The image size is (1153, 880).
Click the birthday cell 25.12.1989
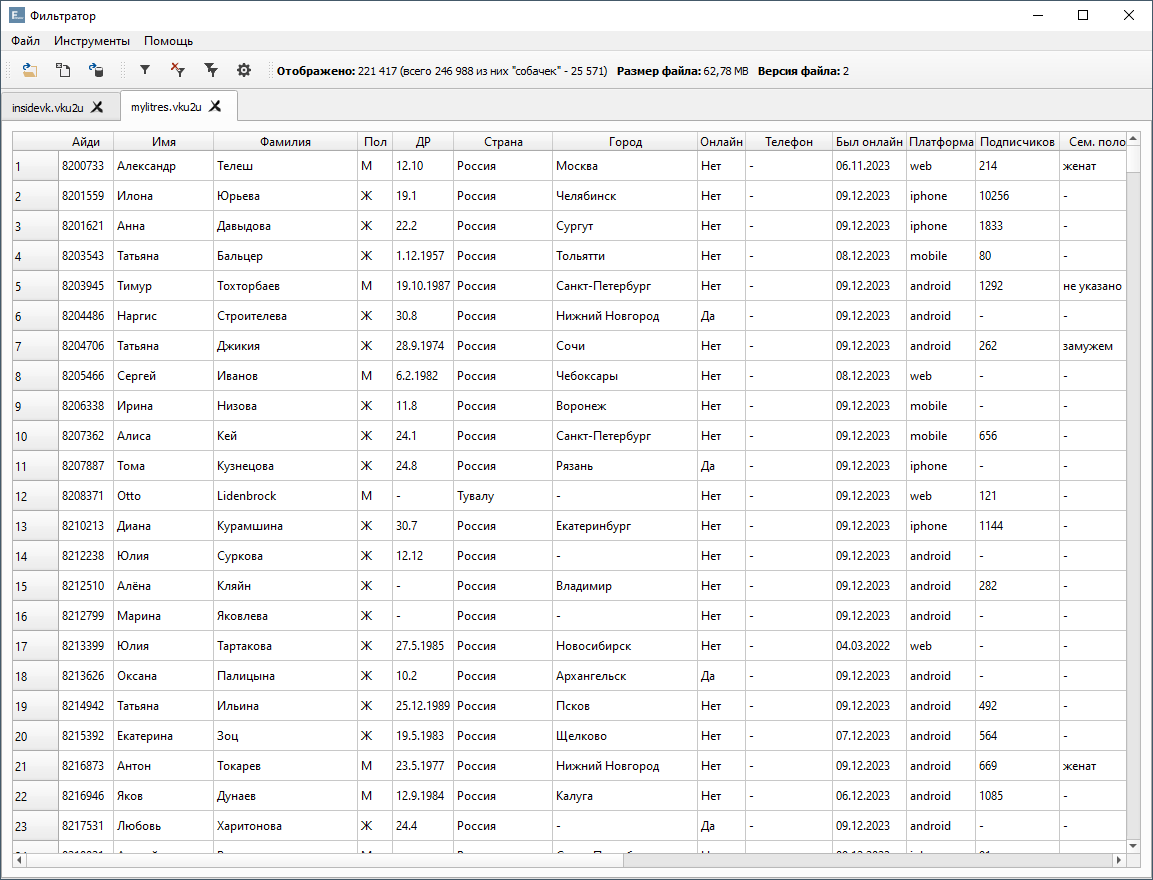tap(423, 706)
